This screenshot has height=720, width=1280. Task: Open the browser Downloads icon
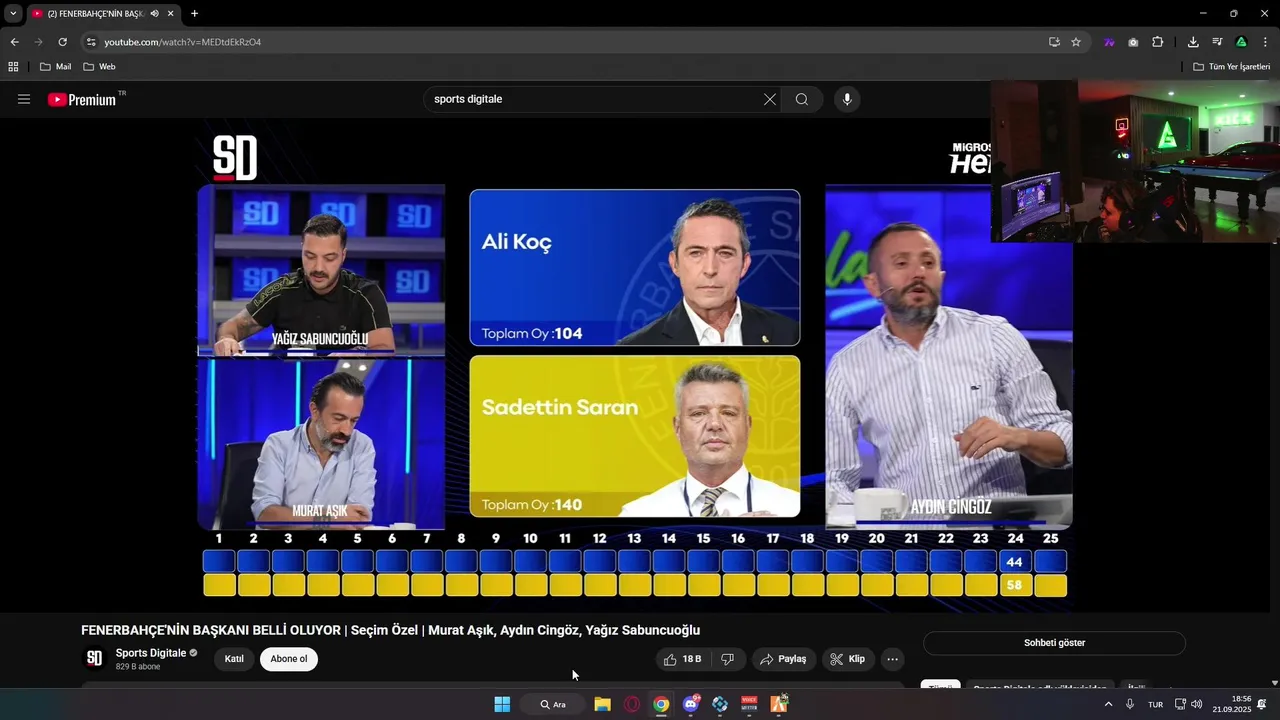(x=1193, y=42)
